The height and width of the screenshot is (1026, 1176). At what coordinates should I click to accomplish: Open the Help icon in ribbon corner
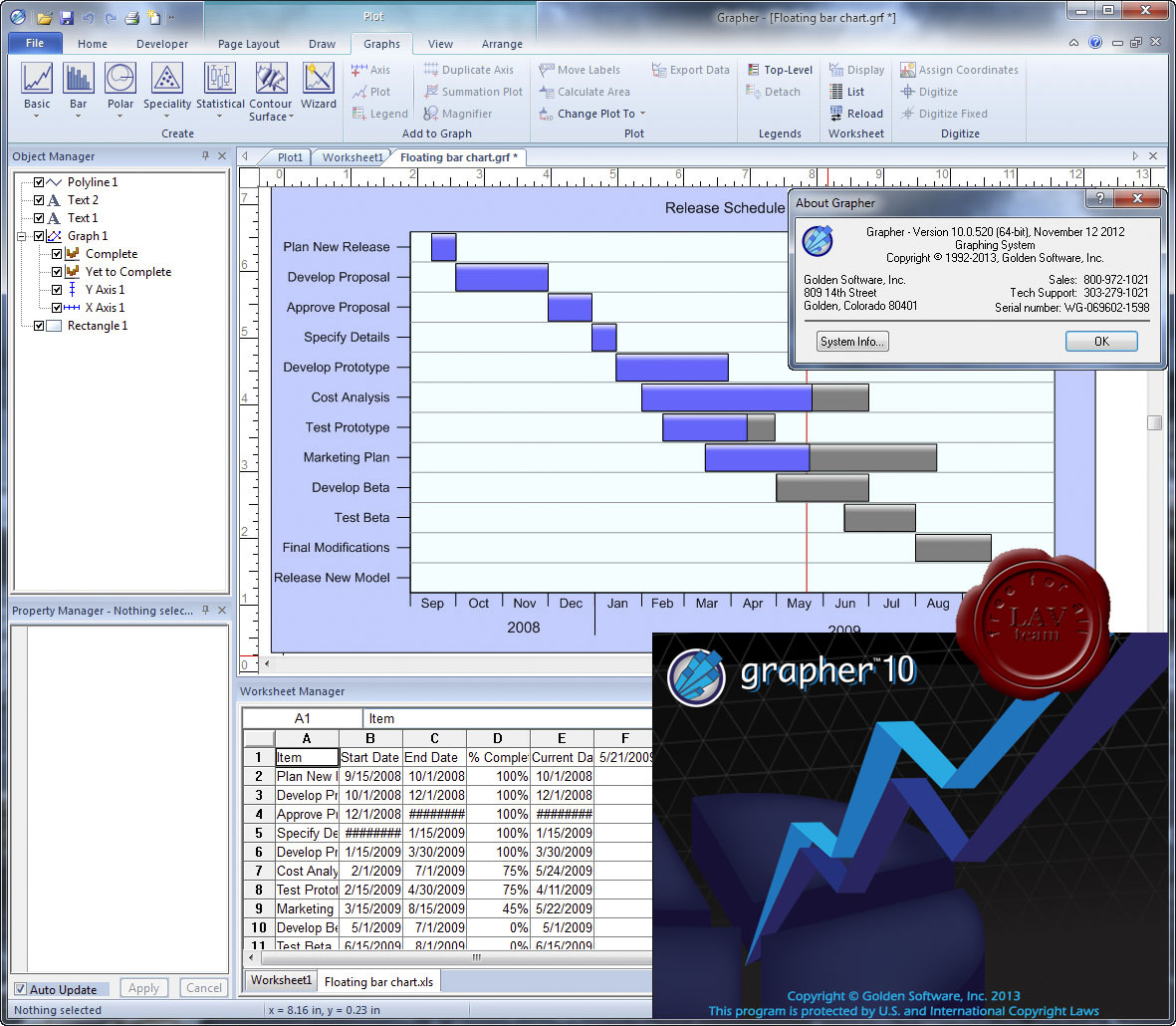coord(1095,42)
